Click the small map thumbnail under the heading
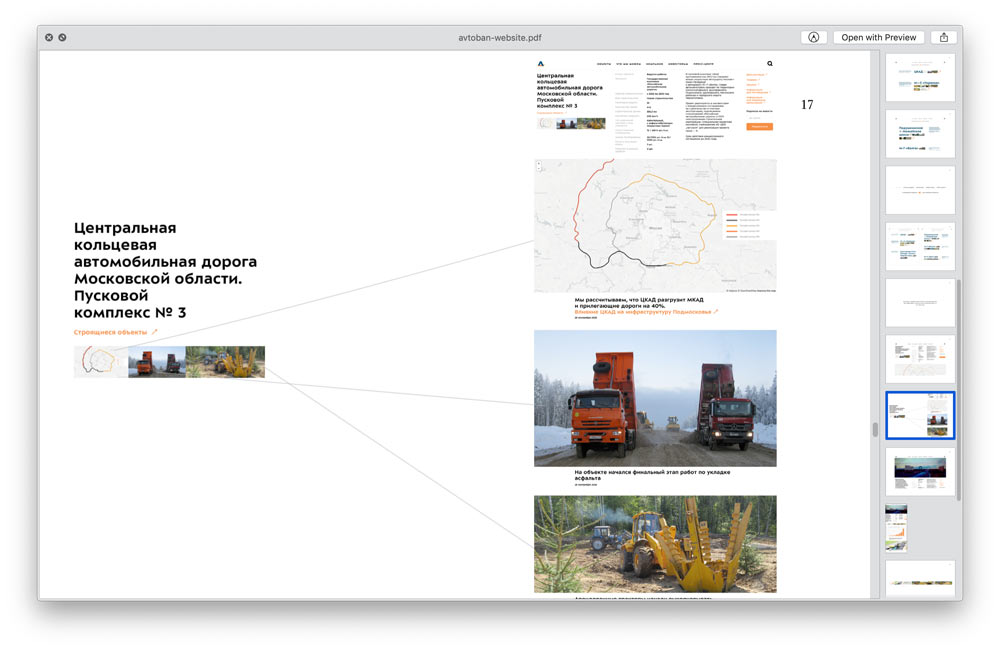This screenshot has height=650, width=1000. click(x=100, y=362)
